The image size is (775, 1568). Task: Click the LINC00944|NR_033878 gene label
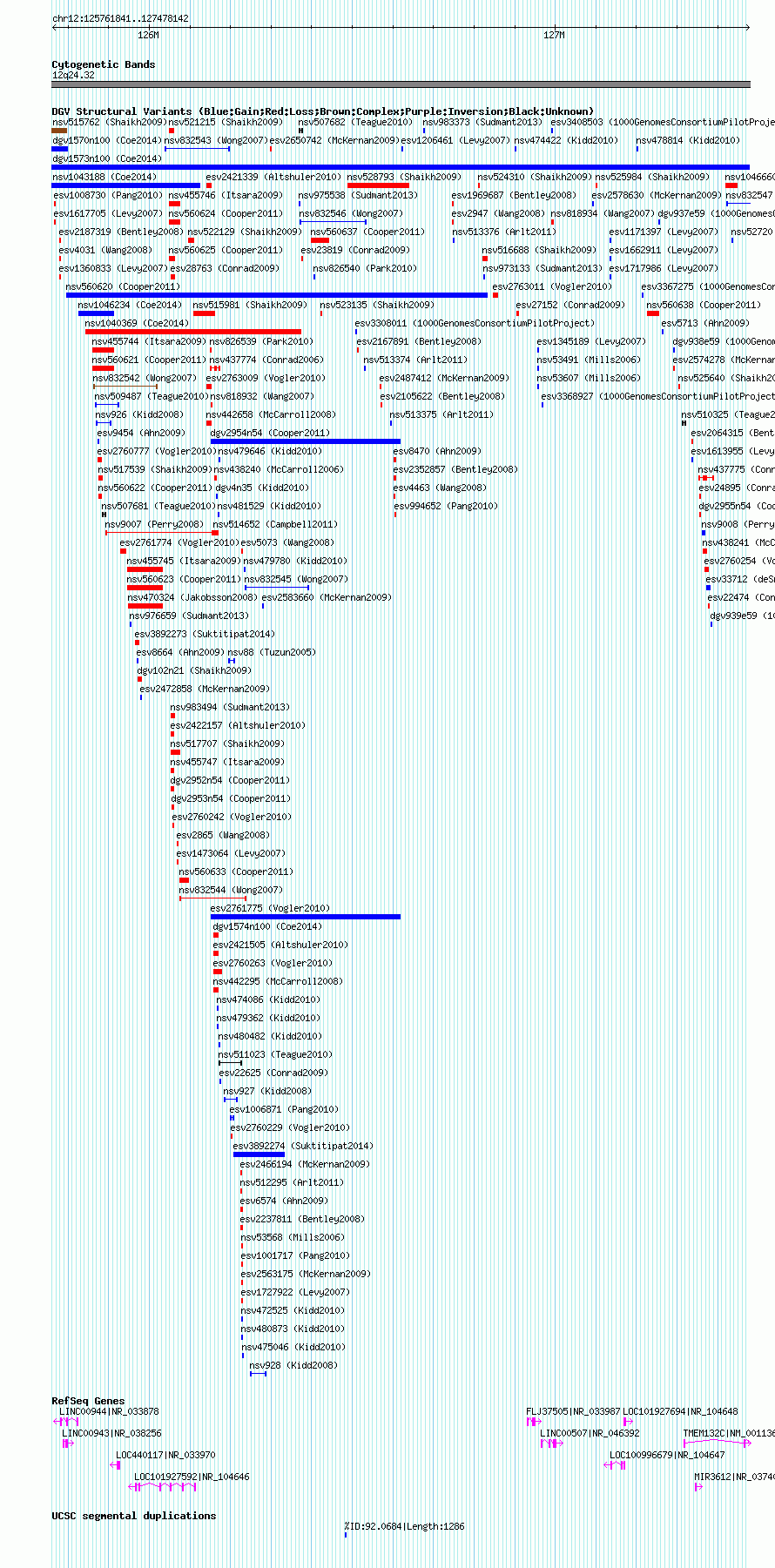pos(109,1411)
